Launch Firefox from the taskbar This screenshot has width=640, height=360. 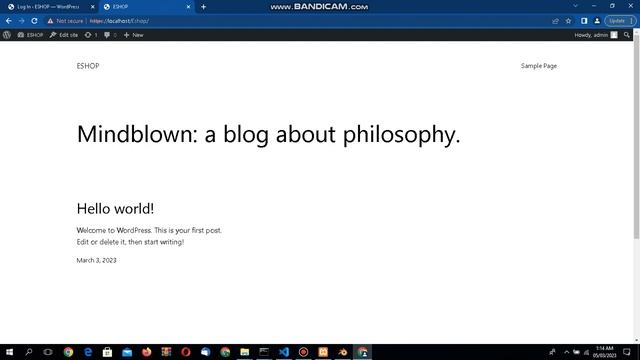(147, 352)
